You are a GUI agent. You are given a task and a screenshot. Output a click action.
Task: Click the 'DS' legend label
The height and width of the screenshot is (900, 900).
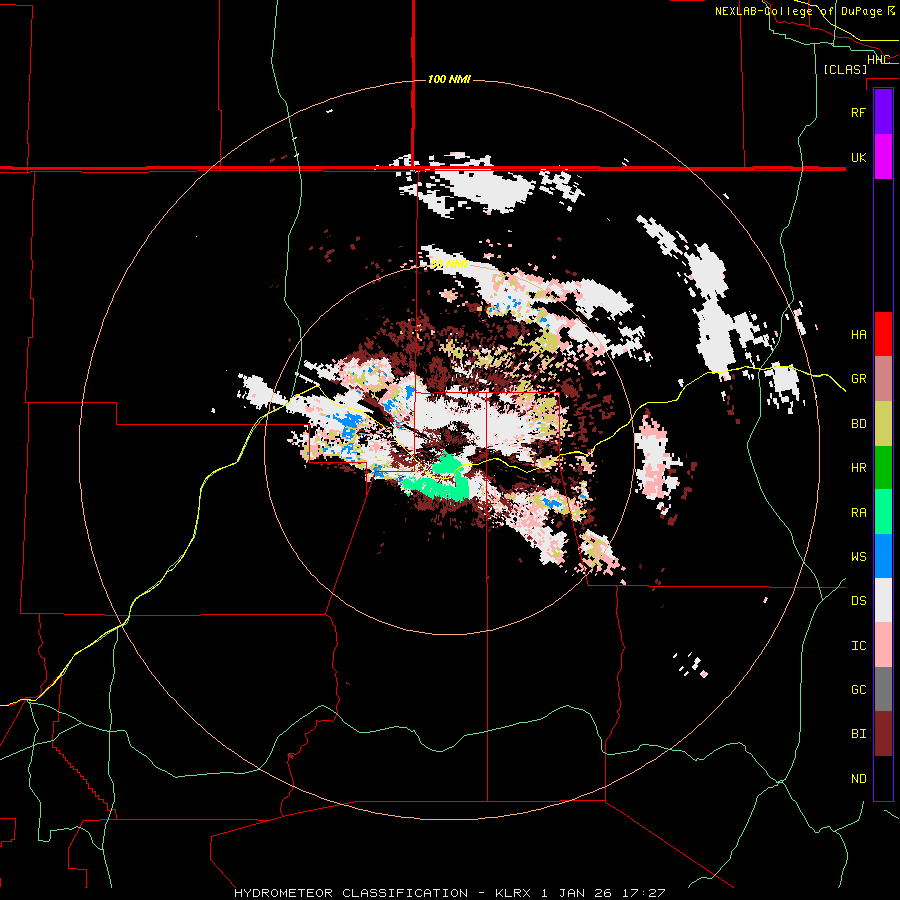858,601
